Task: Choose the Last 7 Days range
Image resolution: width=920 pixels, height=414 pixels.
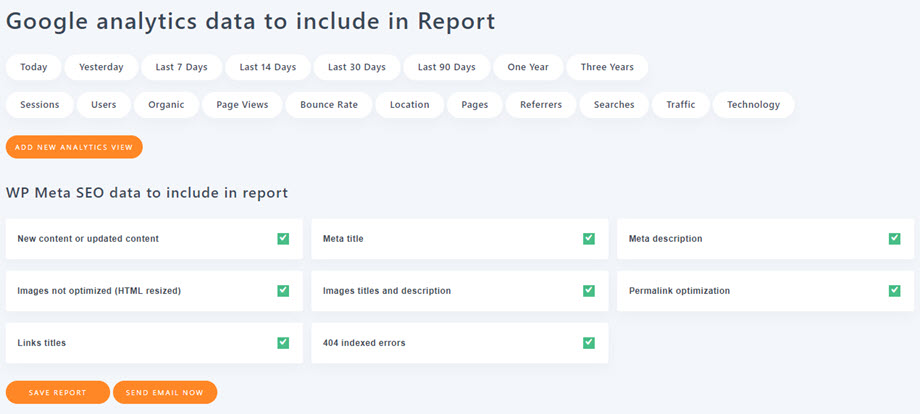Action: [x=181, y=67]
